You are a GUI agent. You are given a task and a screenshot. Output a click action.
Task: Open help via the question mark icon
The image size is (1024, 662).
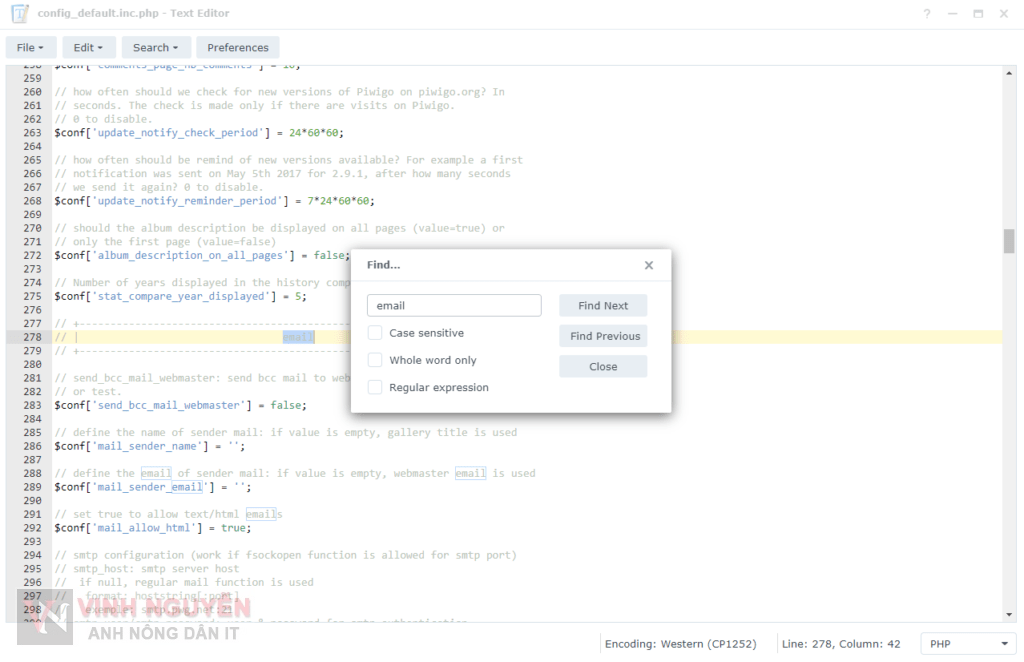927,14
